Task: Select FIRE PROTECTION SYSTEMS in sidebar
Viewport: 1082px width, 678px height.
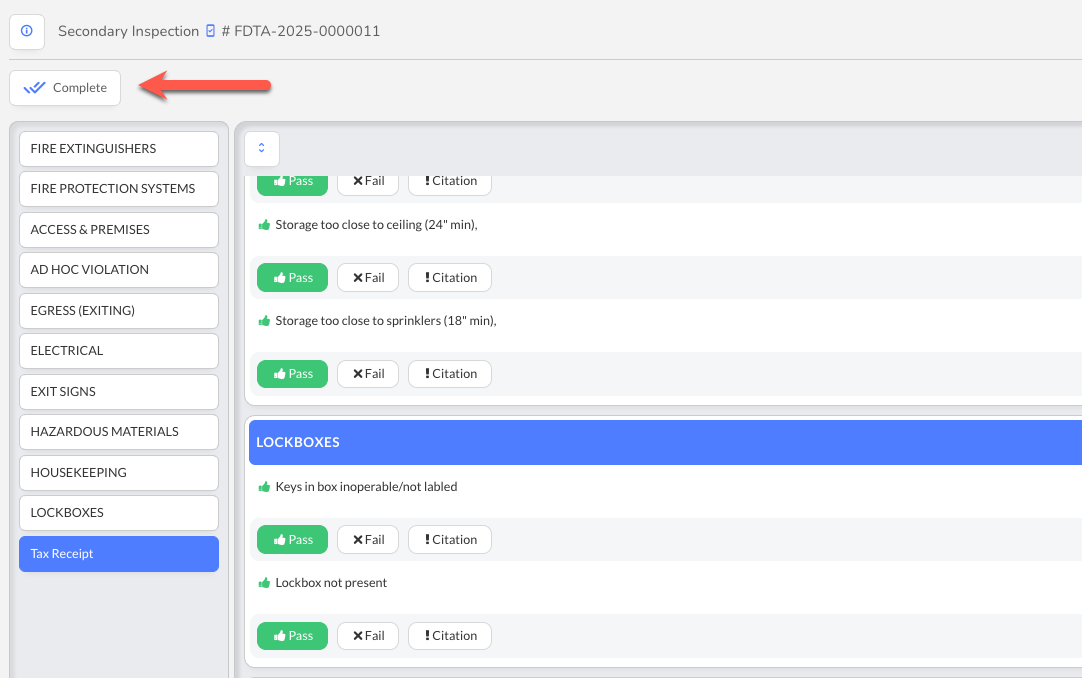Action: click(x=118, y=189)
